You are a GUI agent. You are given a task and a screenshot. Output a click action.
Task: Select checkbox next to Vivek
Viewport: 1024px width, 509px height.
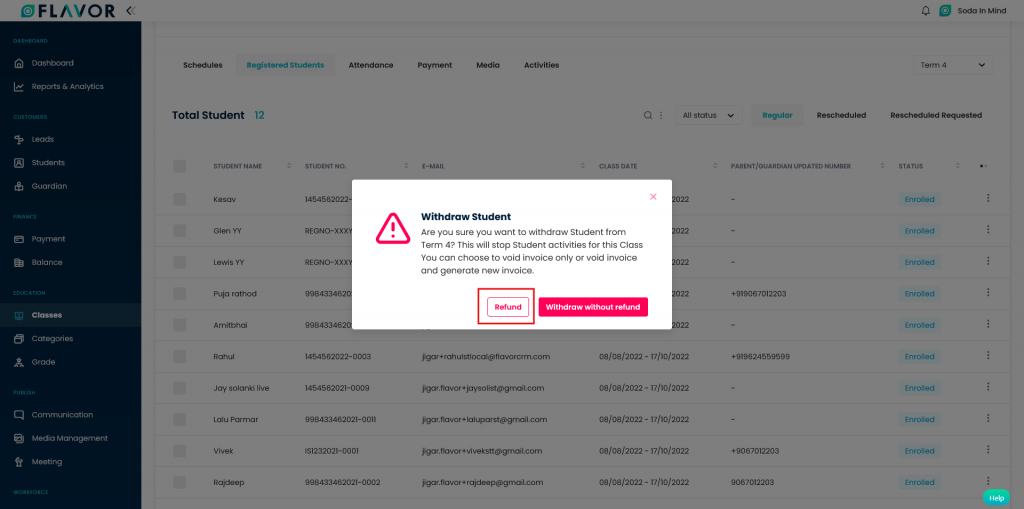click(x=180, y=451)
